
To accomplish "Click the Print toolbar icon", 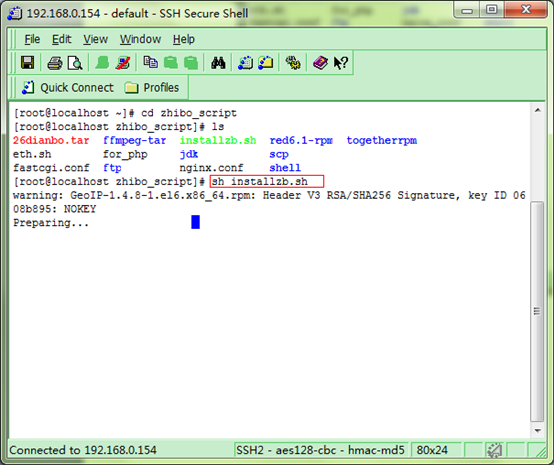I will click(55, 63).
